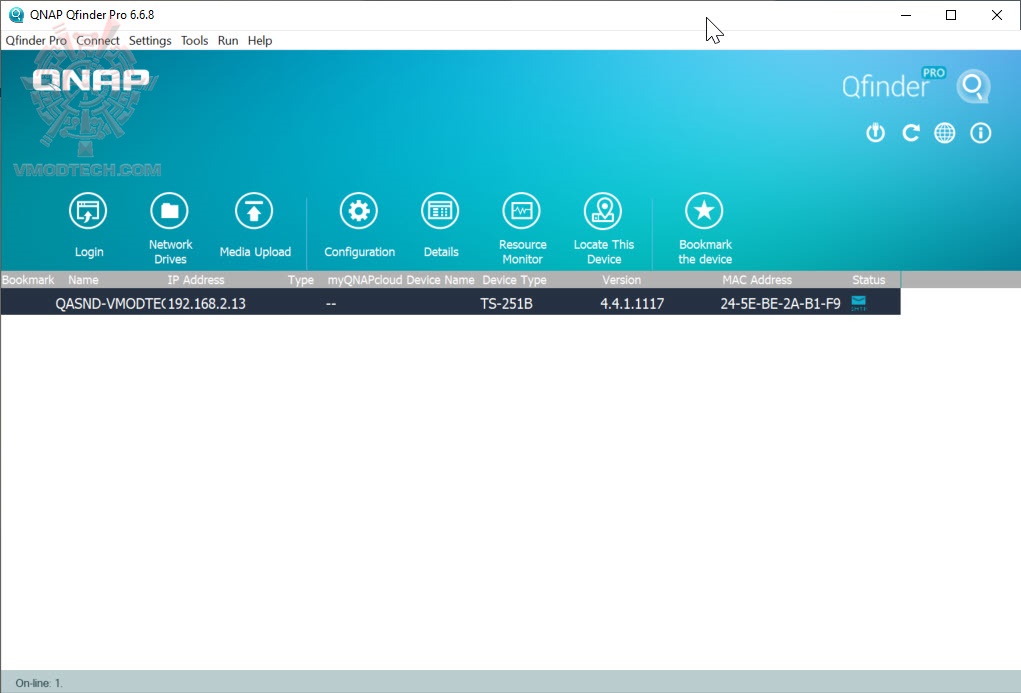The height and width of the screenshot is (693, 1021).
Task: Select the QASND-VMODTEC device name
Action: point(110,304)
